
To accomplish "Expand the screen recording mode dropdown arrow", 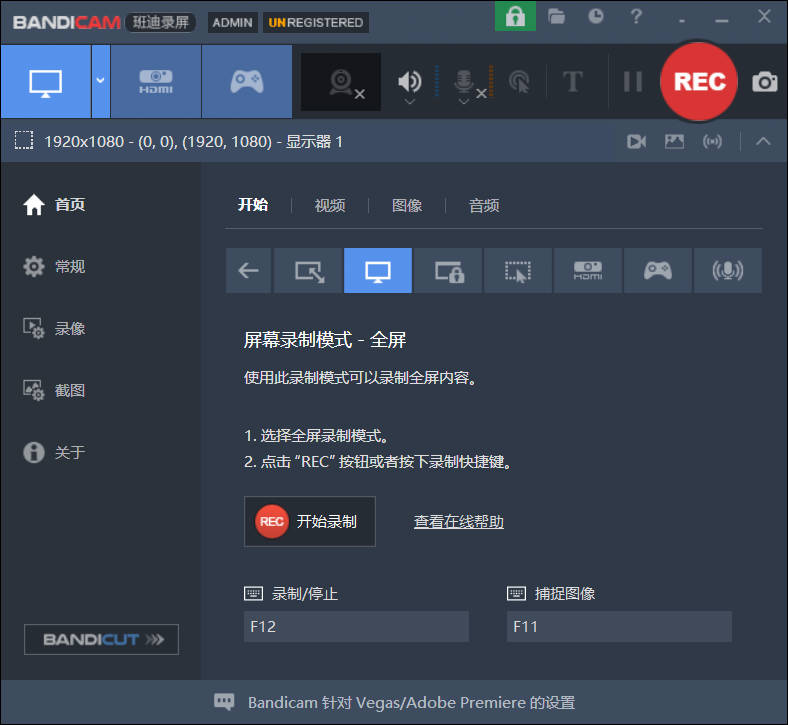I will tap(100, 82).
